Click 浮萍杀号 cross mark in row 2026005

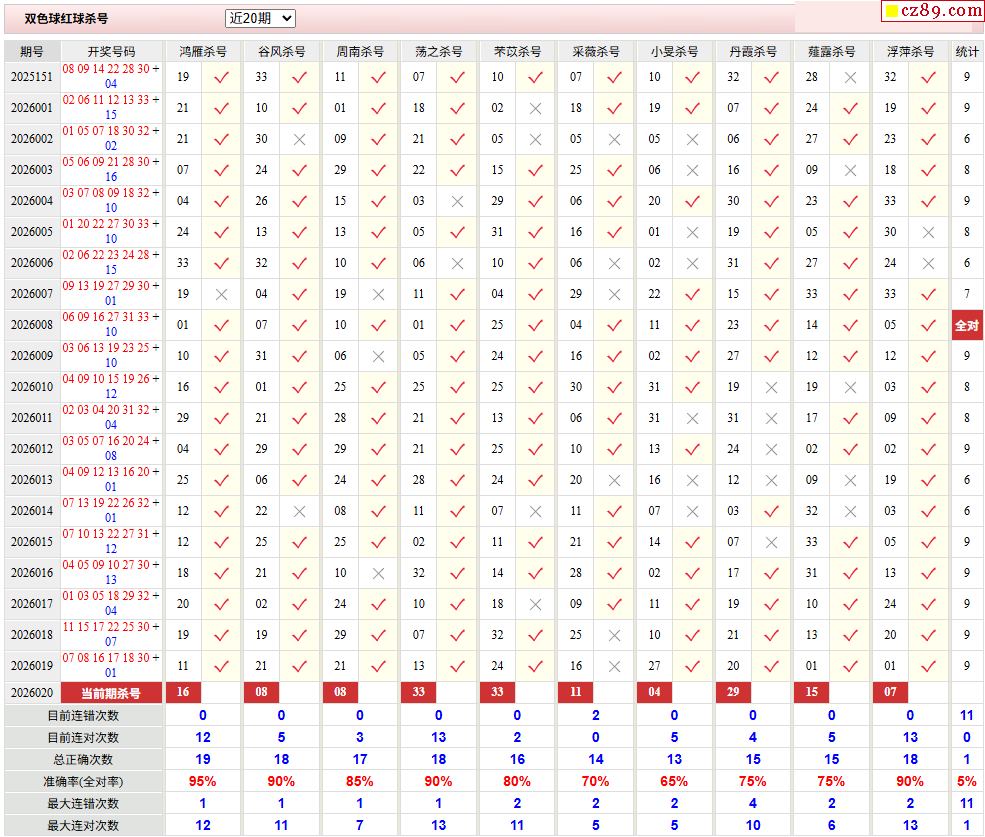coord(928,232)
